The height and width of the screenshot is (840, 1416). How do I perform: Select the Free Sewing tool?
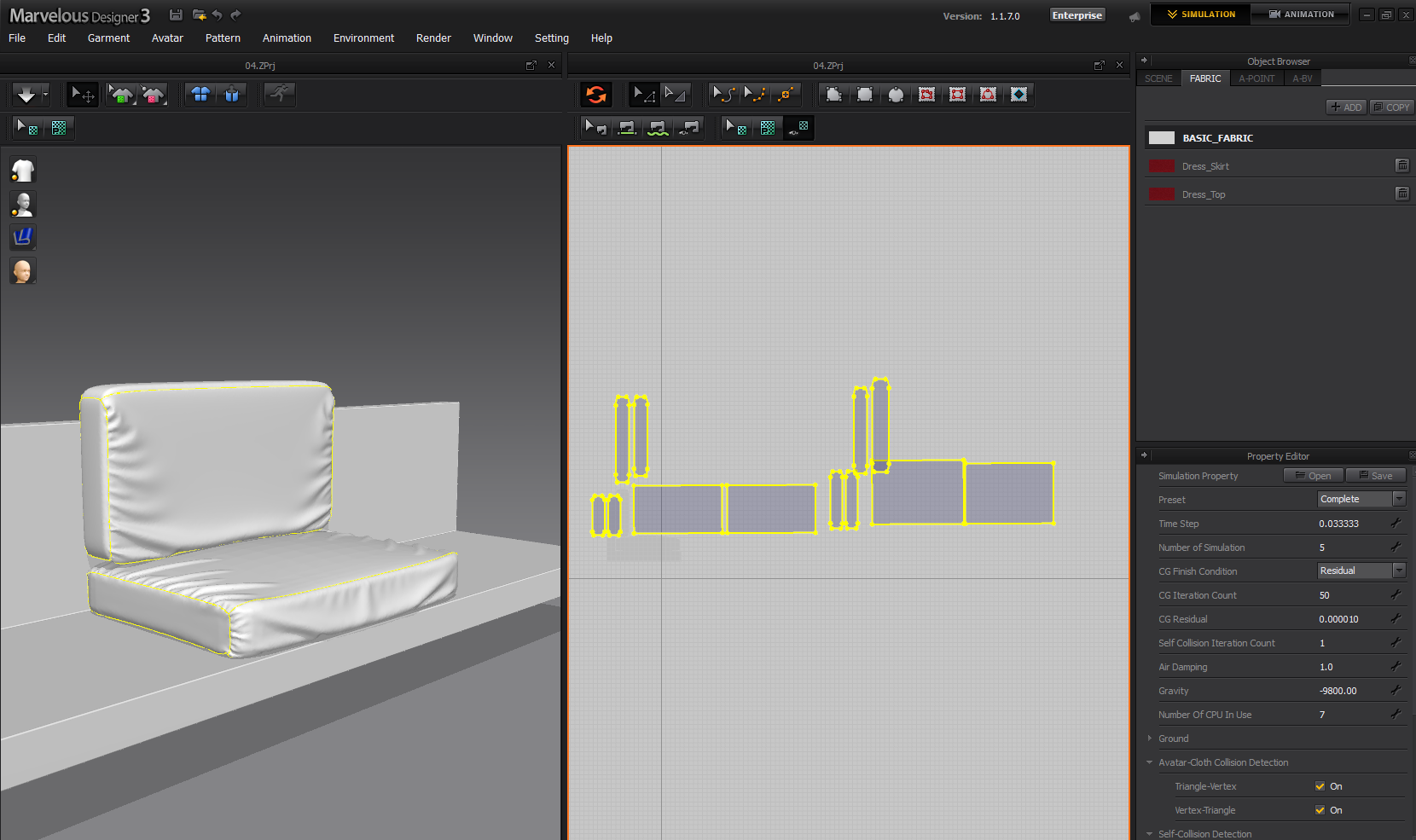[x=658, y=128]
